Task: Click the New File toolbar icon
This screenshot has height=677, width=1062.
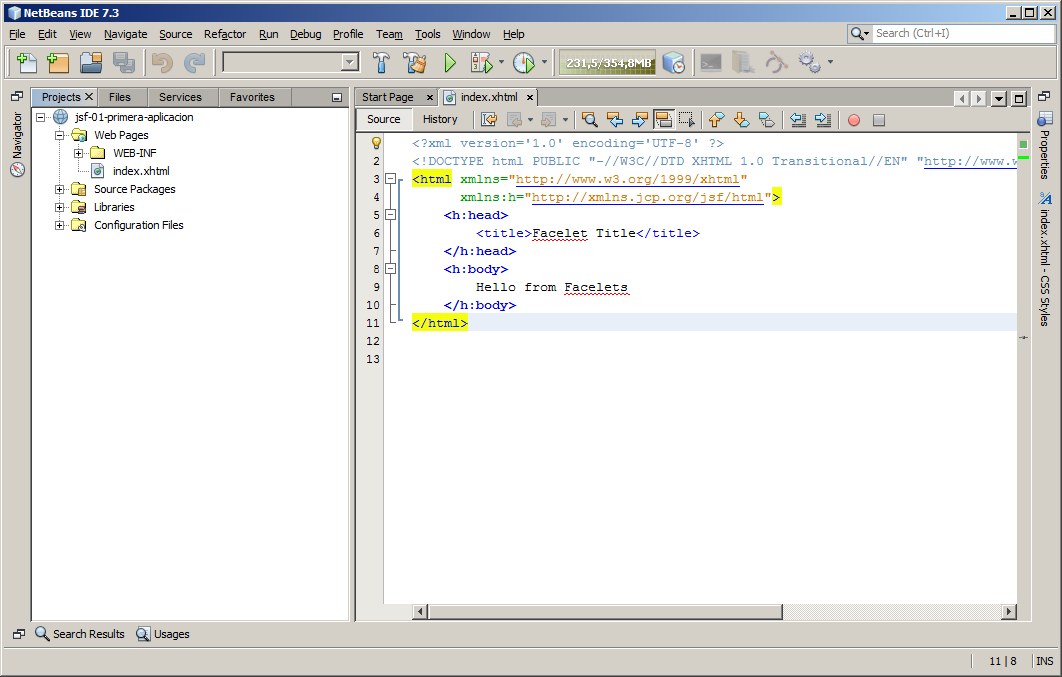Action: tap(26, 63)
